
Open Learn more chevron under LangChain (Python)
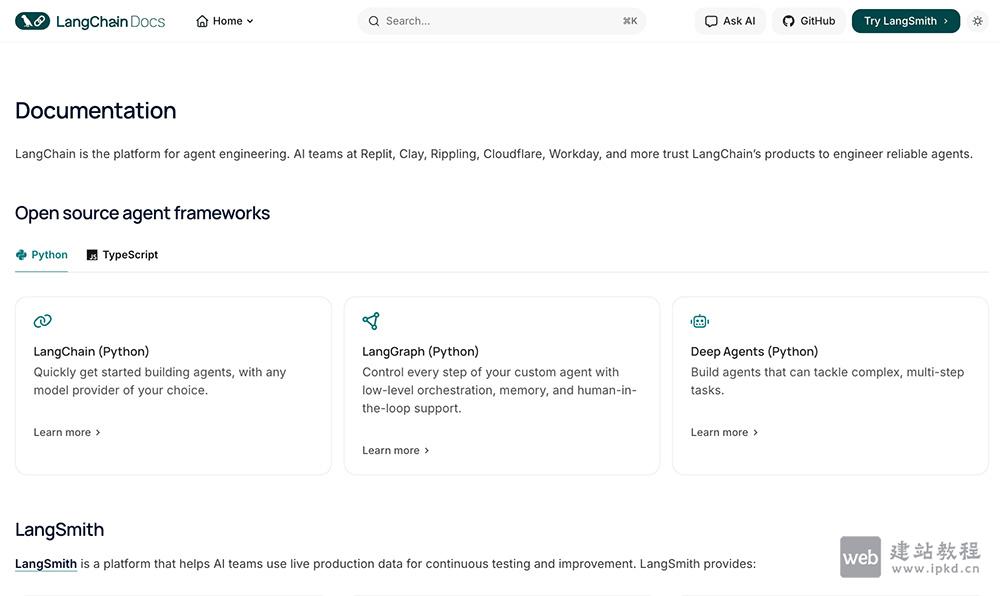click(97, 433)
